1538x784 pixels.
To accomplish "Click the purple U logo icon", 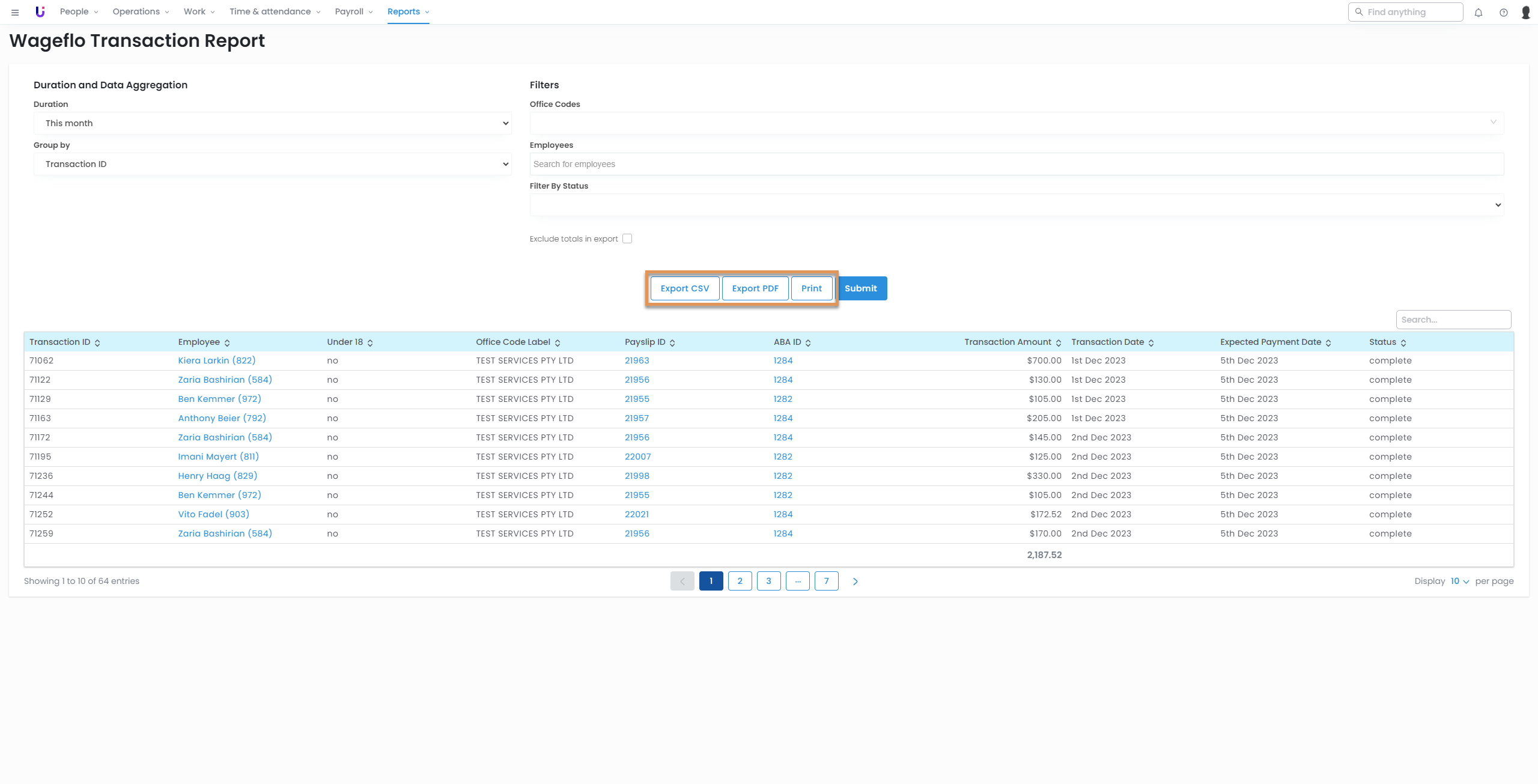I will pyautogui.click(x=40, y=11).
